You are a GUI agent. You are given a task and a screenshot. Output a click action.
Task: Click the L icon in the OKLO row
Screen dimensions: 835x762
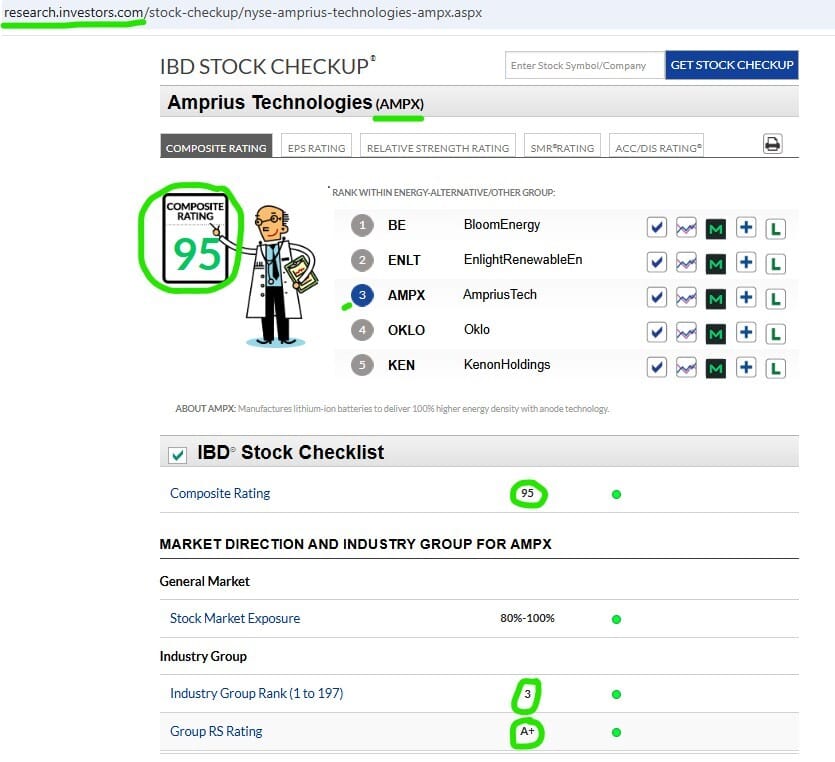click(775, 334)
